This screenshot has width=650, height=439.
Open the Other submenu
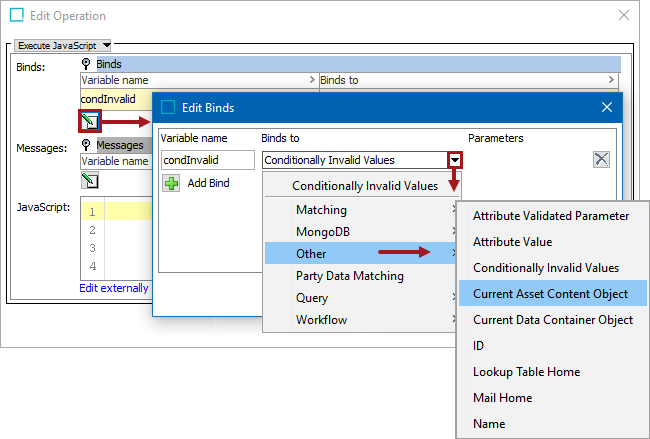point(311,254)
